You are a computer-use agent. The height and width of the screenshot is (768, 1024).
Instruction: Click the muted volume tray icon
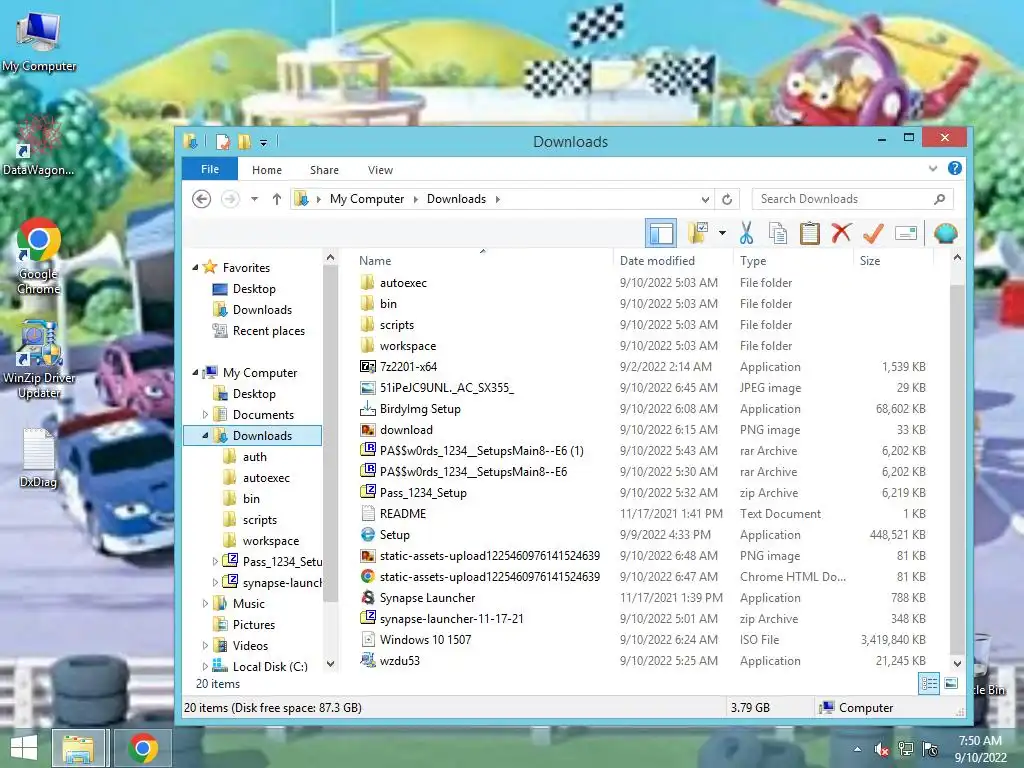click(882, 750)
